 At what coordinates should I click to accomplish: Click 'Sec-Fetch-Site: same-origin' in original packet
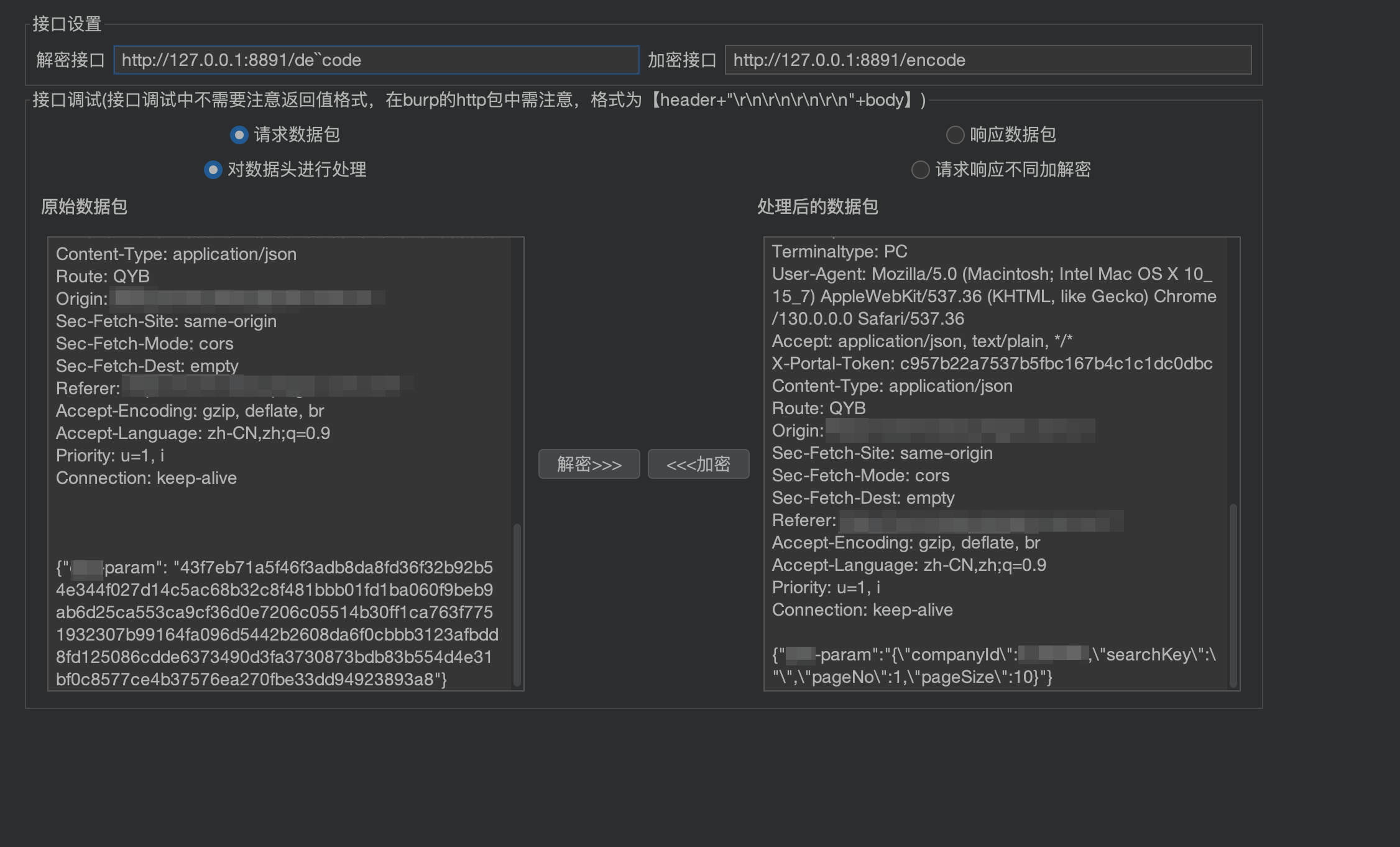point(166,321)
